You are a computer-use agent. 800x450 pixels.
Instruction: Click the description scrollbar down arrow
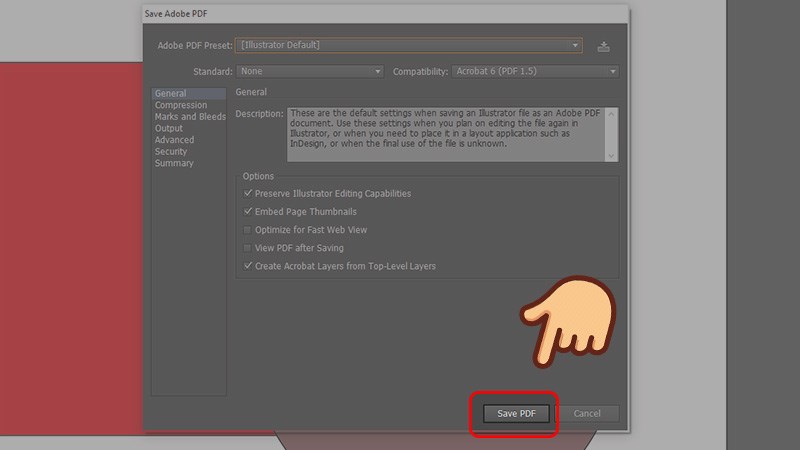point(611,156)
